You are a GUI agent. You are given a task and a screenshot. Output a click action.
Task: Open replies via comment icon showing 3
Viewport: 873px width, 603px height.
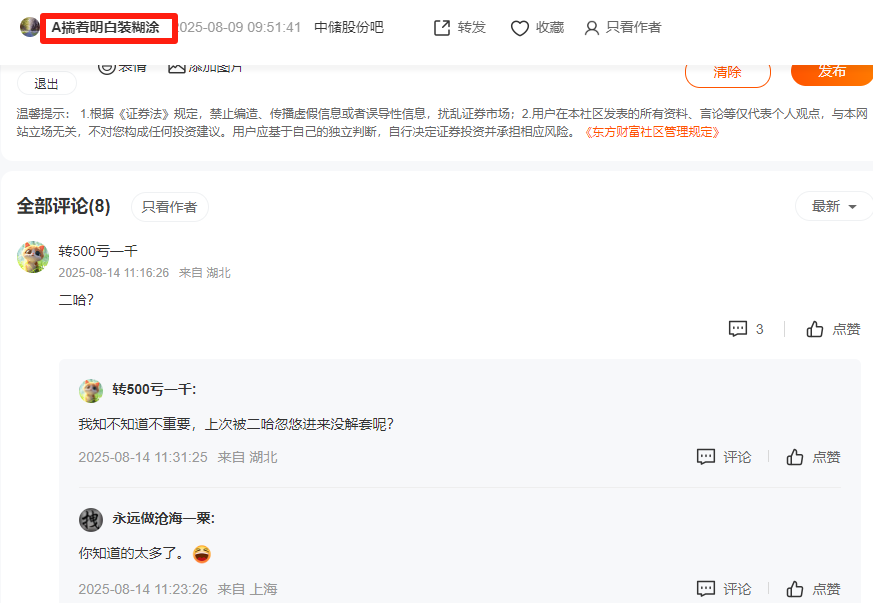738,329
